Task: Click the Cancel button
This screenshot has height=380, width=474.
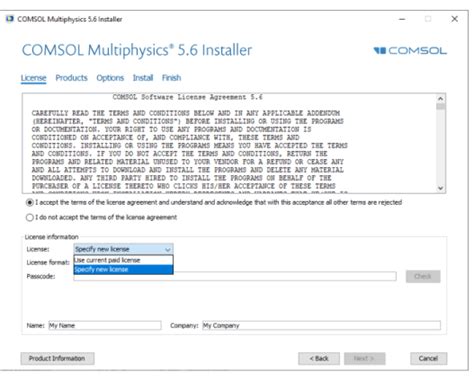Action: (x=428, y=358)
